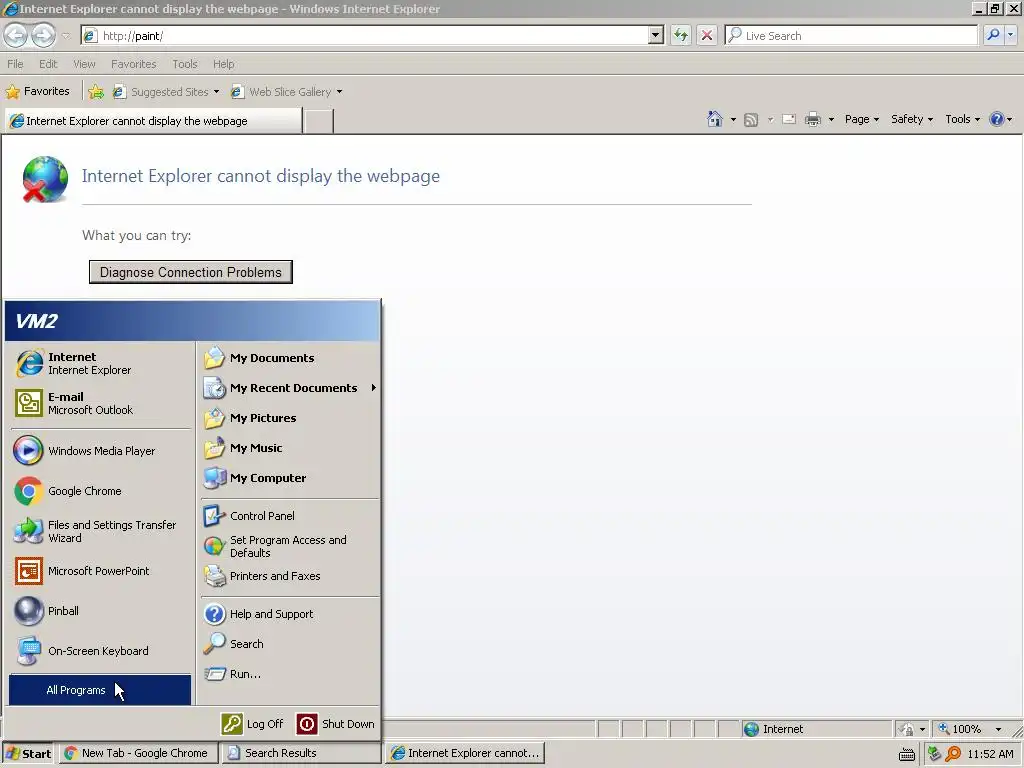Click the Start button
Viewport: 1024px width, 768px height.
[29, 753]
